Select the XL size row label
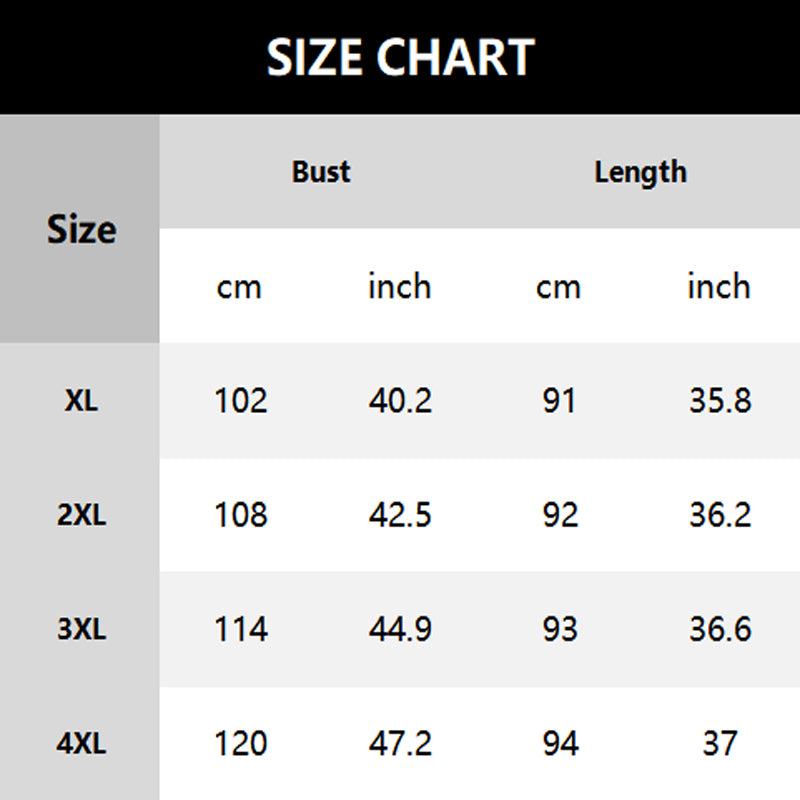The image size is (800, 800). pyautogui.click(x=81, y=402)
